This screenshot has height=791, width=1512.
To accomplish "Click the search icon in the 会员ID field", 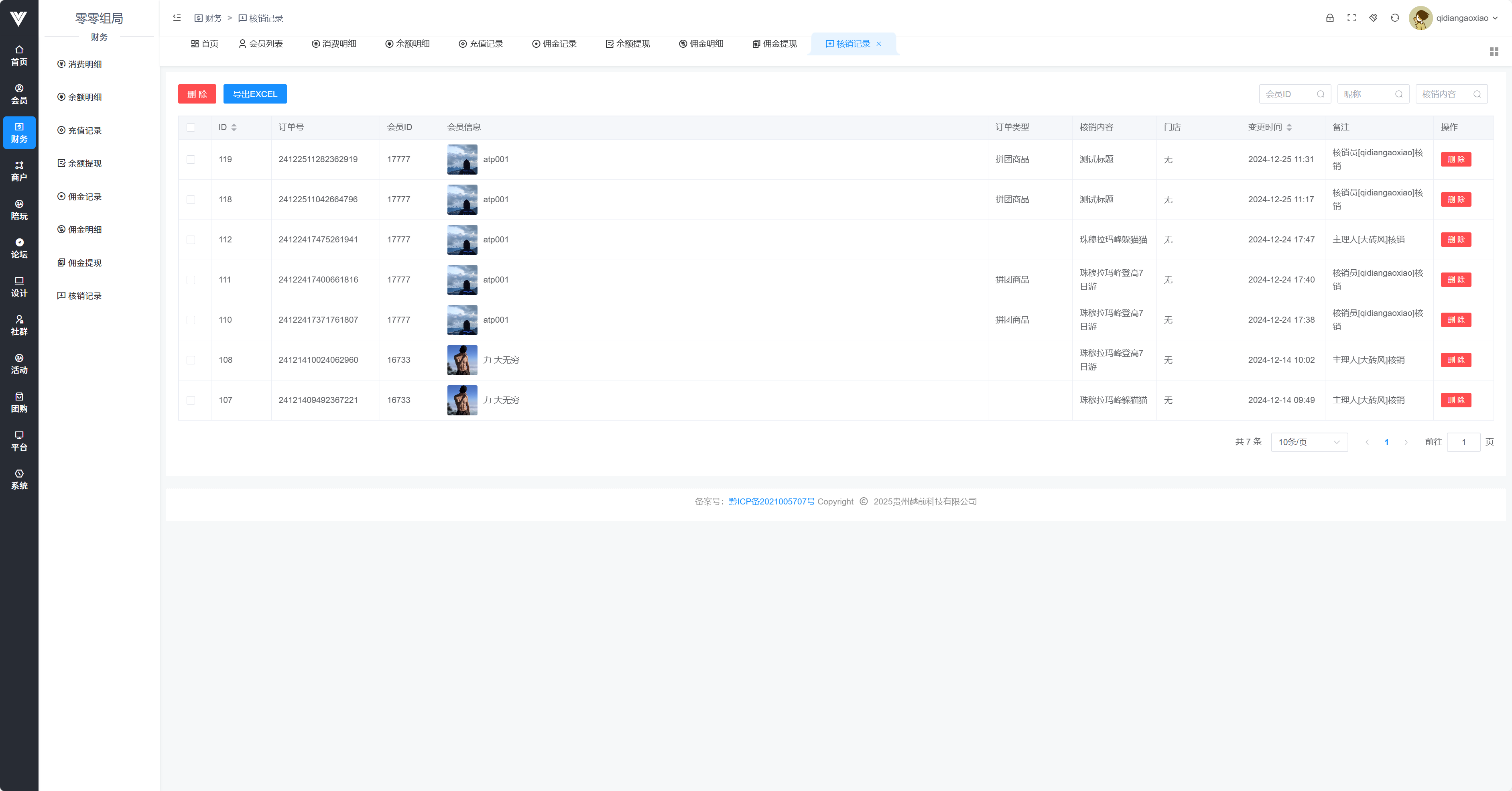I will tap(1320, 94).
